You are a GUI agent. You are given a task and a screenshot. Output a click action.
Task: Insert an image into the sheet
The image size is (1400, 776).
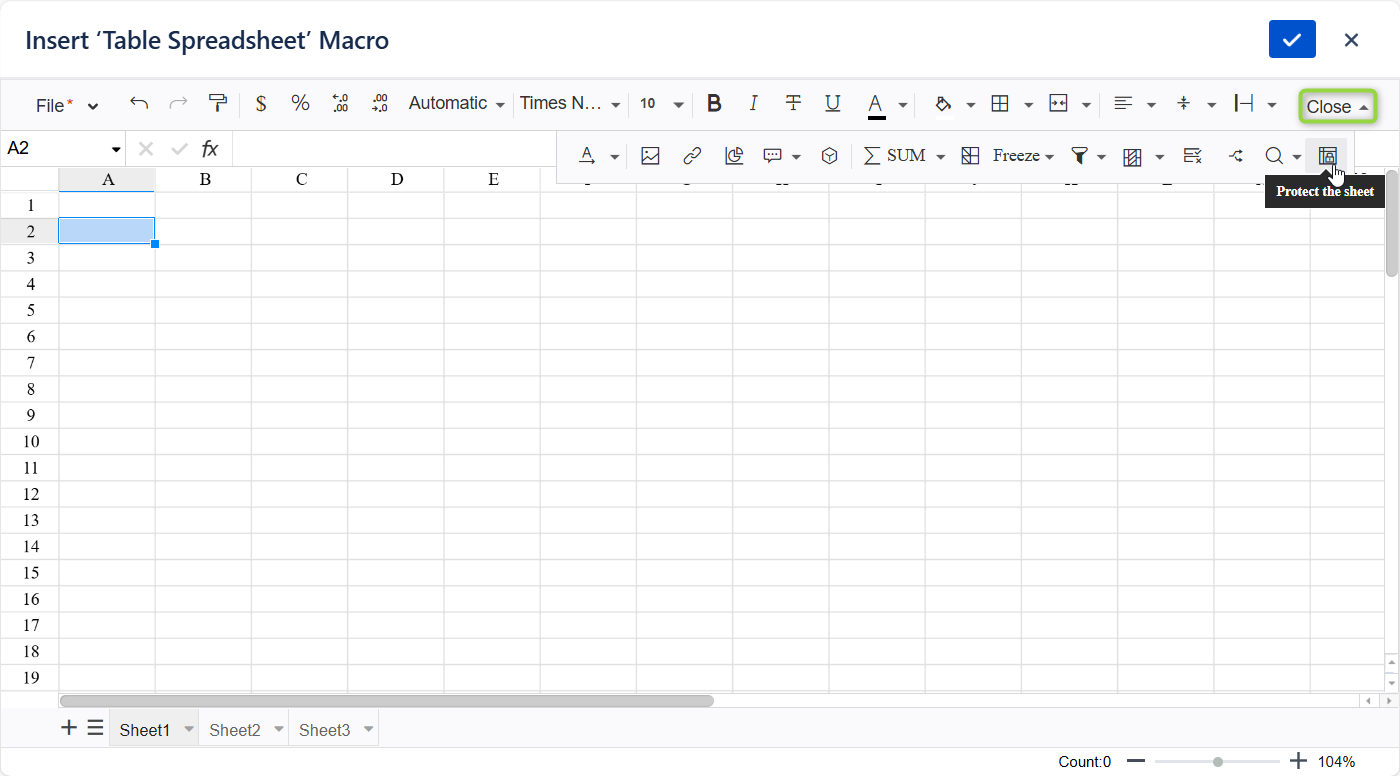coord(650,156)
